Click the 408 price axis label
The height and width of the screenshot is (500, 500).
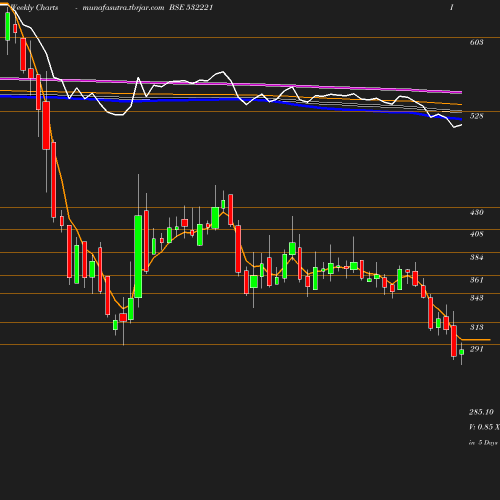(476, 234)
